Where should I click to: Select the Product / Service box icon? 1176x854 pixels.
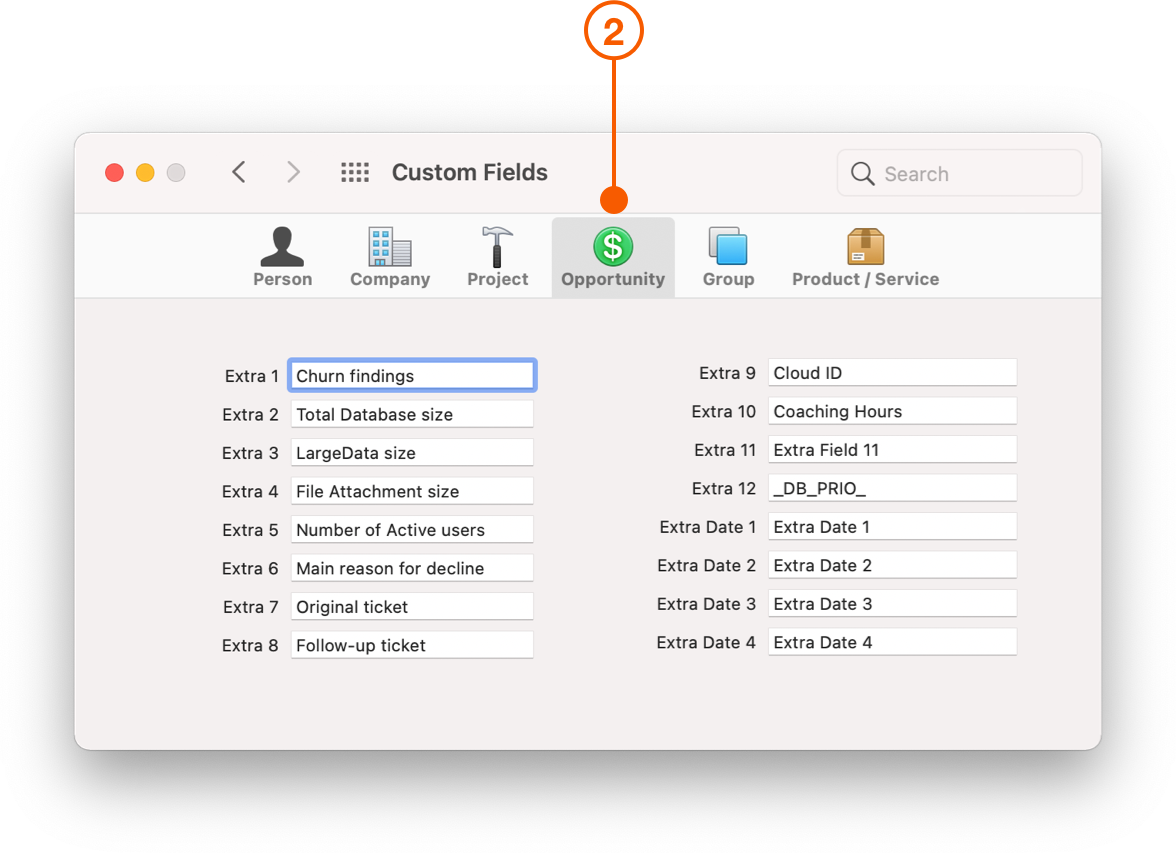pos(866,247)
